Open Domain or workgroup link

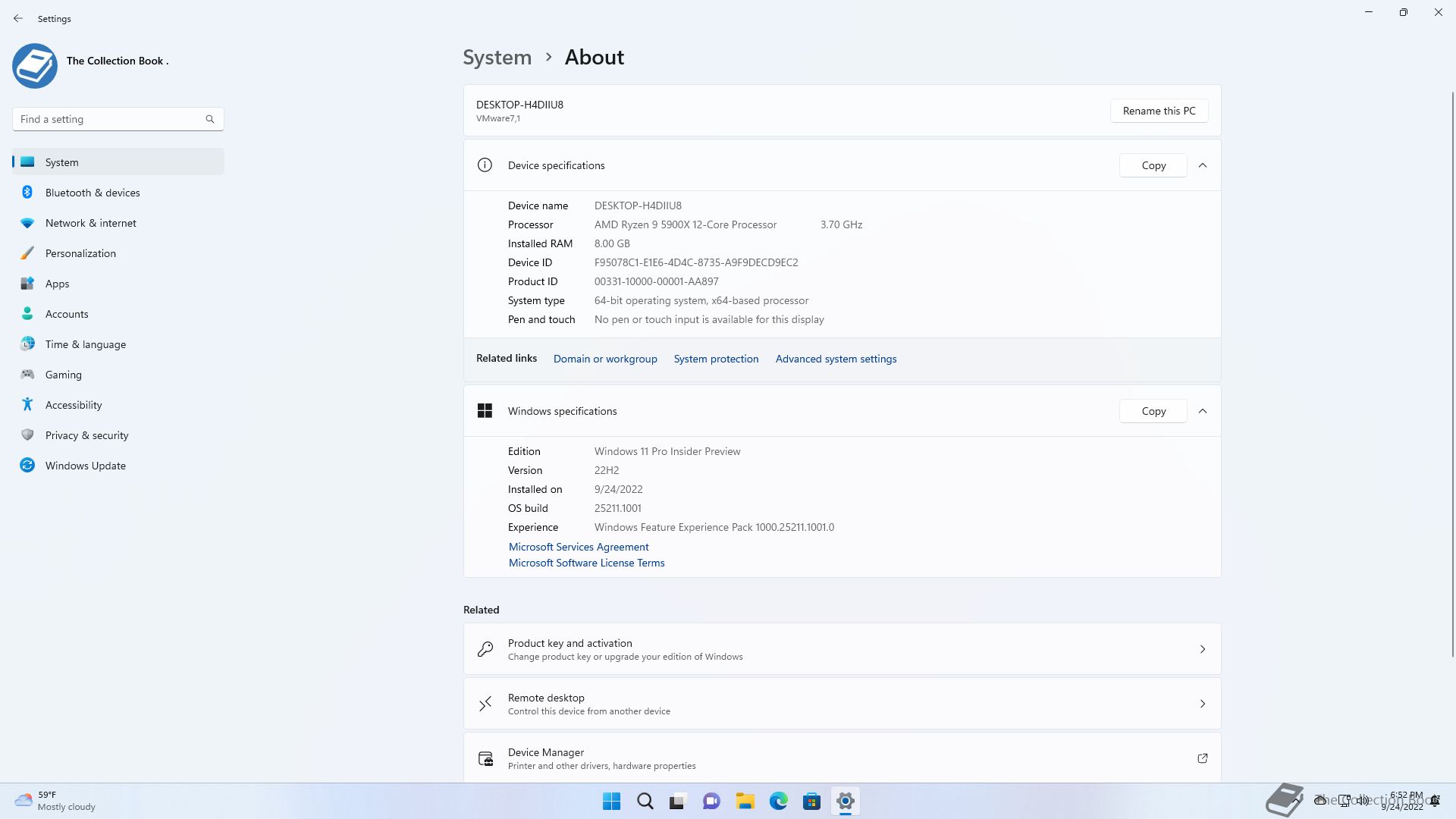click(605, 359)
